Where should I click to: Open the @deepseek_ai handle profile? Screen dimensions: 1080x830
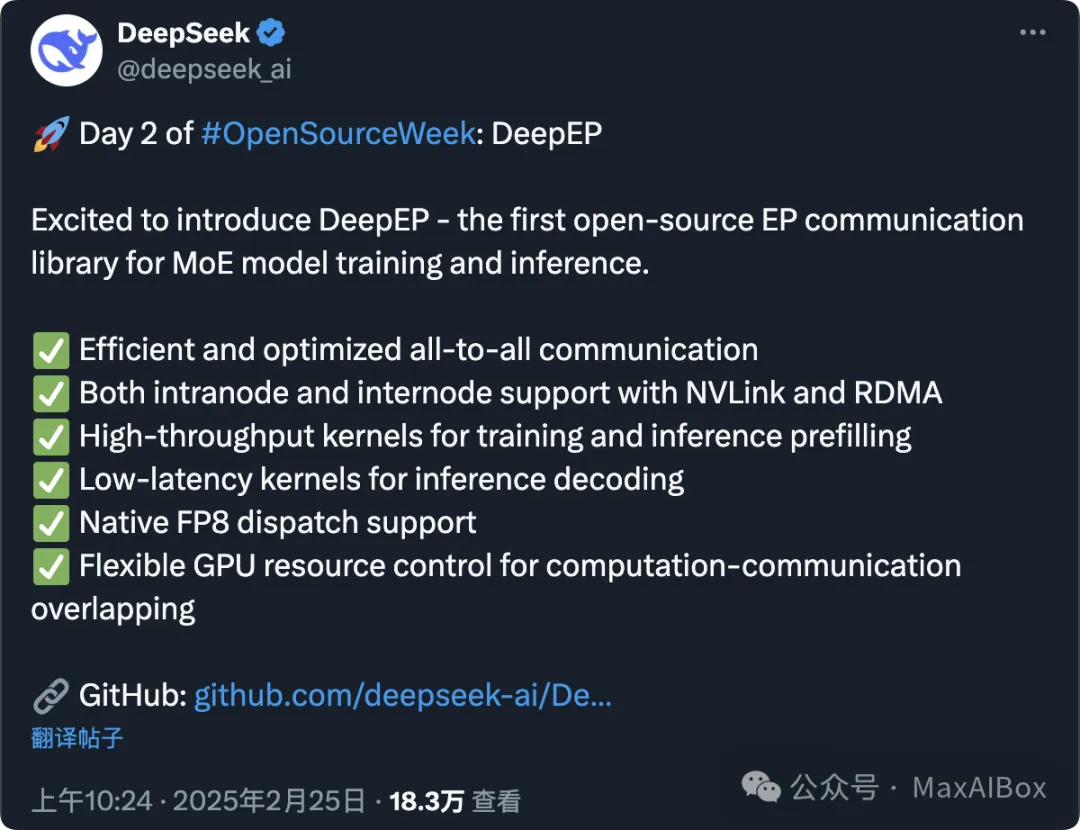(204, 69)
